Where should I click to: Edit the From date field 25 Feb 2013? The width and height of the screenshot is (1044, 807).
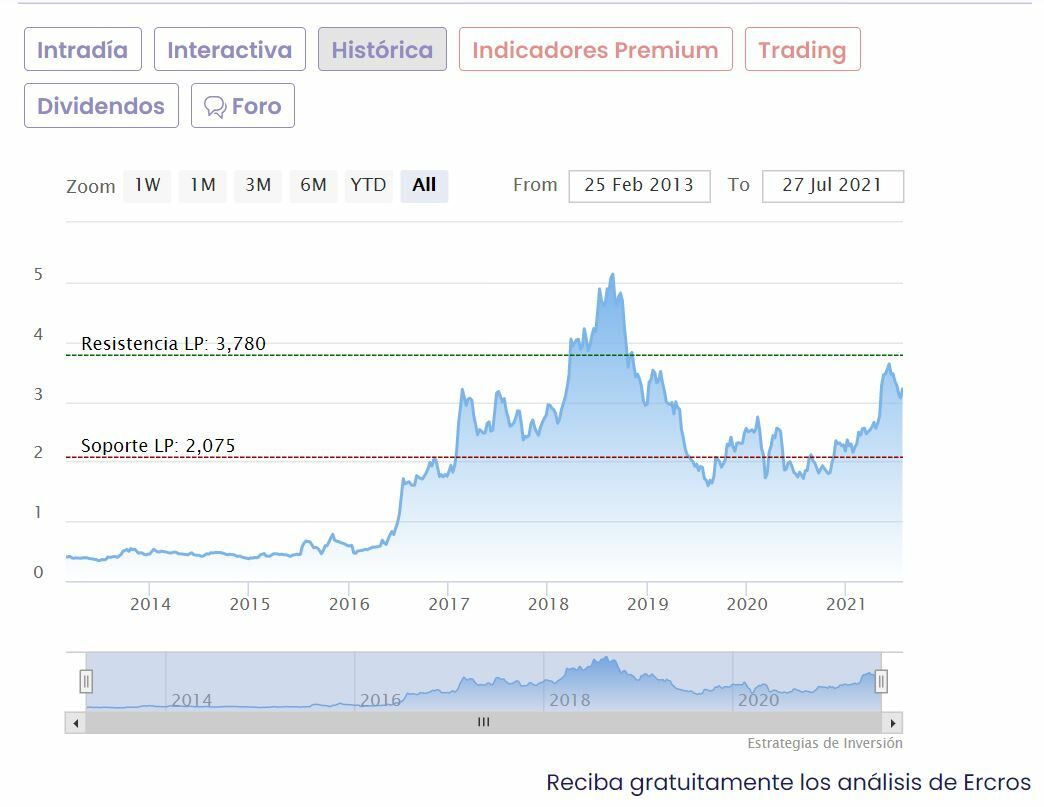(x=639, y=186)
